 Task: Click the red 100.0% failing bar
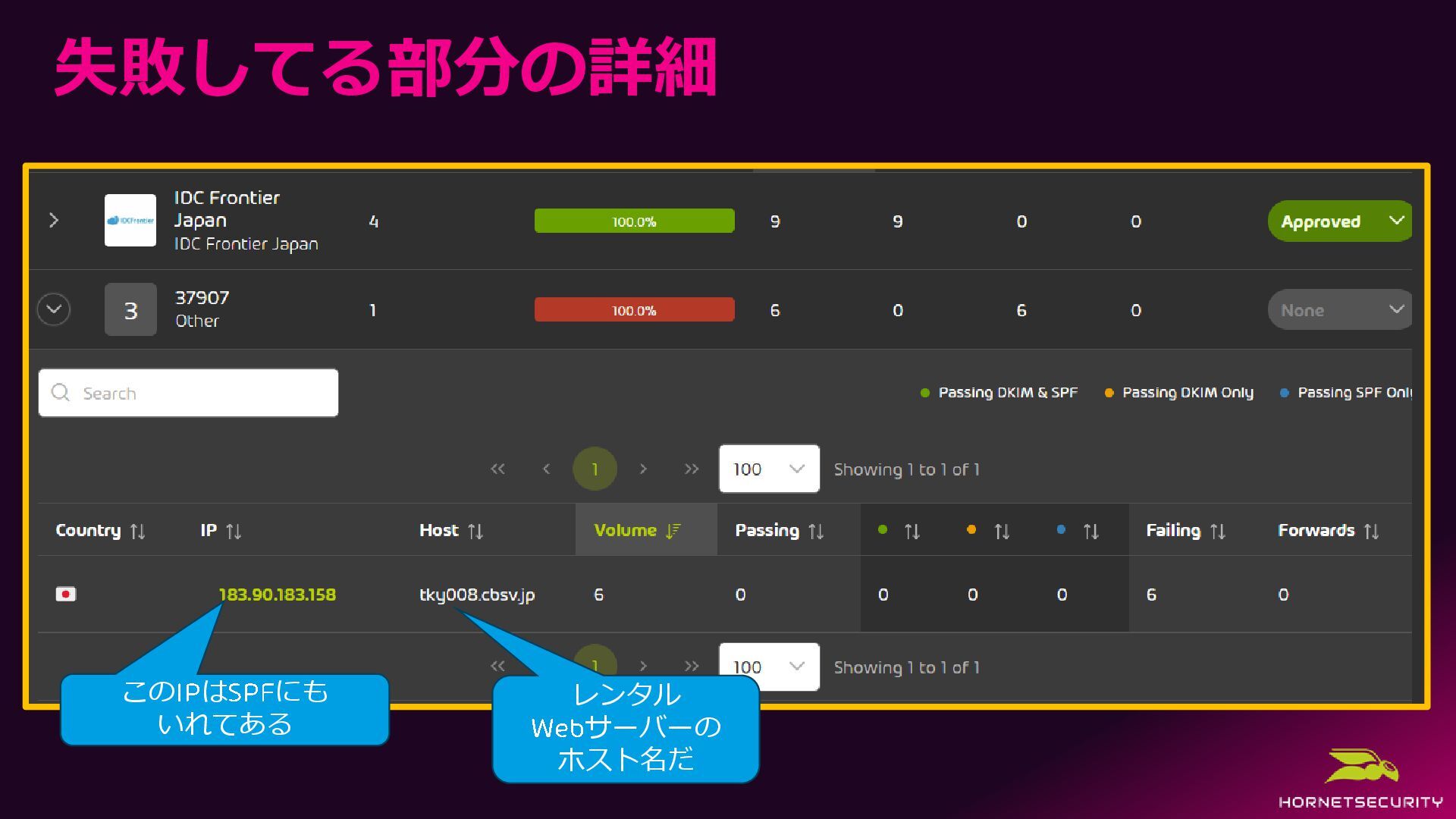pyautogui.click(x=634, y=310)
